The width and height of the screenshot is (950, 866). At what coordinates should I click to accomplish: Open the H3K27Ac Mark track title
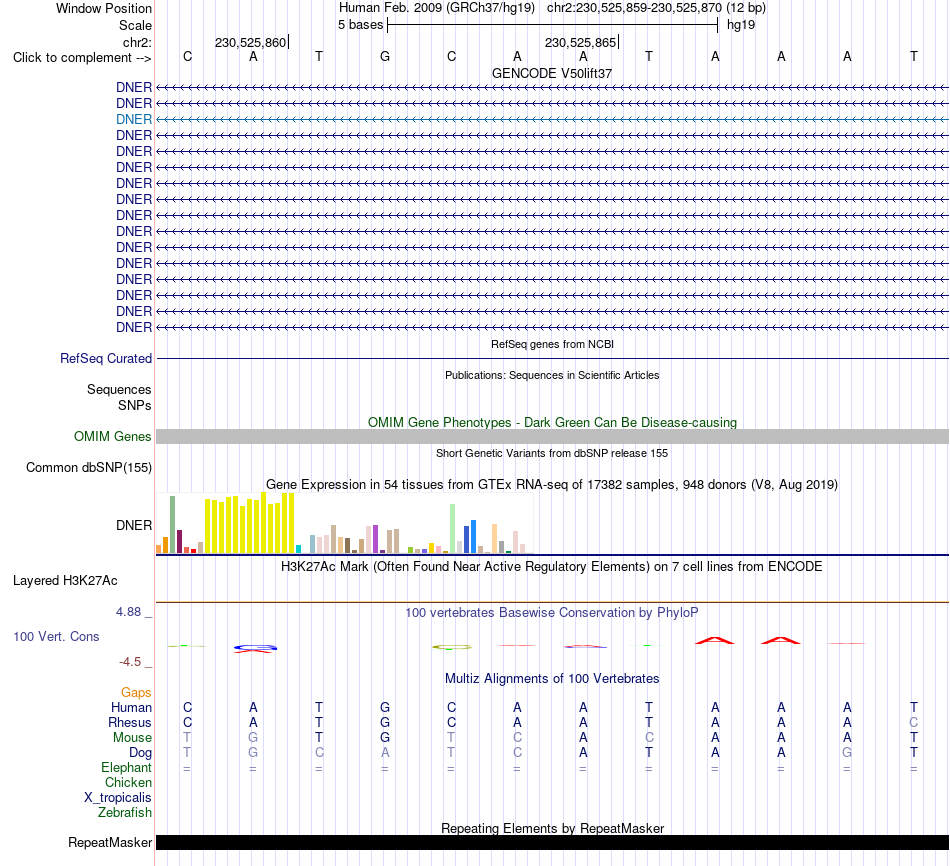point(552,567)
